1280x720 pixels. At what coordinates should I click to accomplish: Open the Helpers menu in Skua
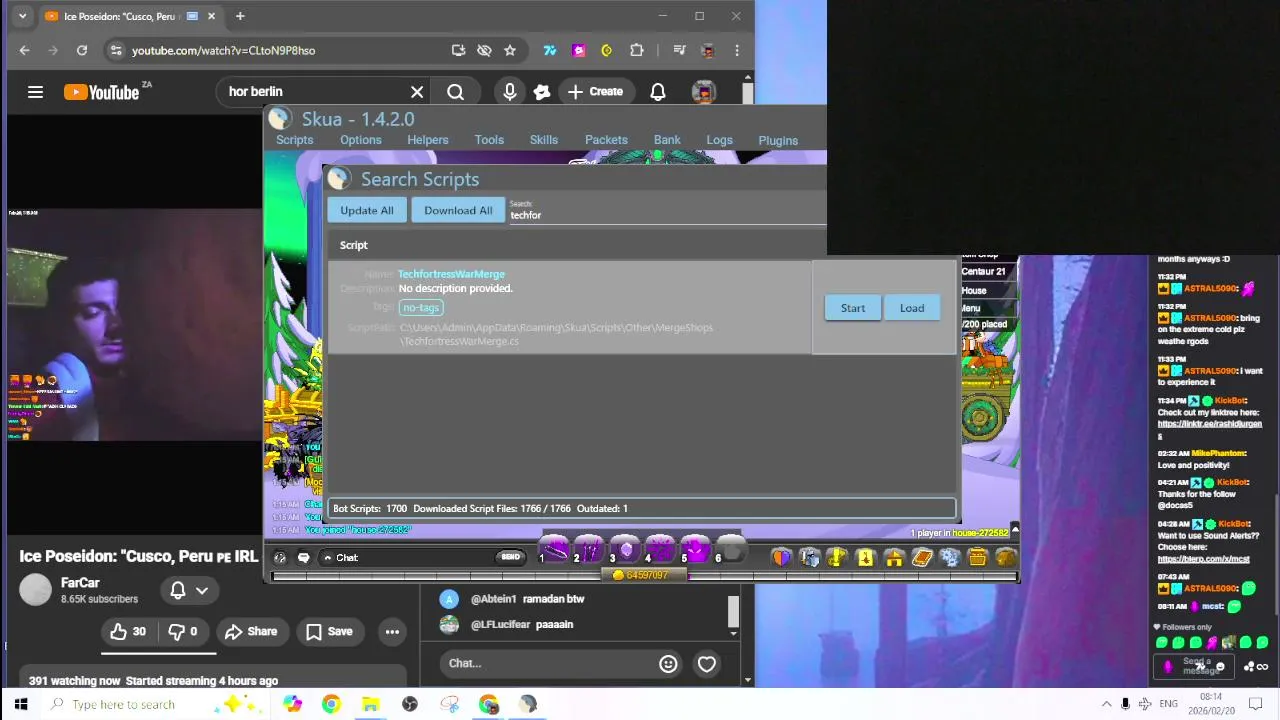tap(428, 140)
